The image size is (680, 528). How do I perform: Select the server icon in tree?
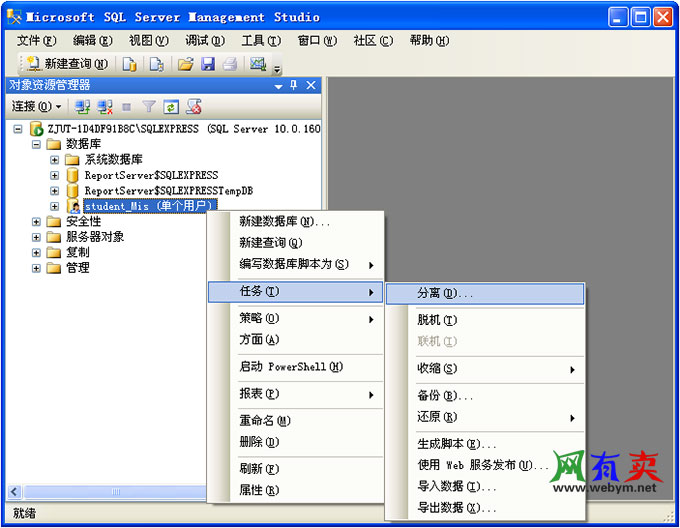tap(36, 129)
